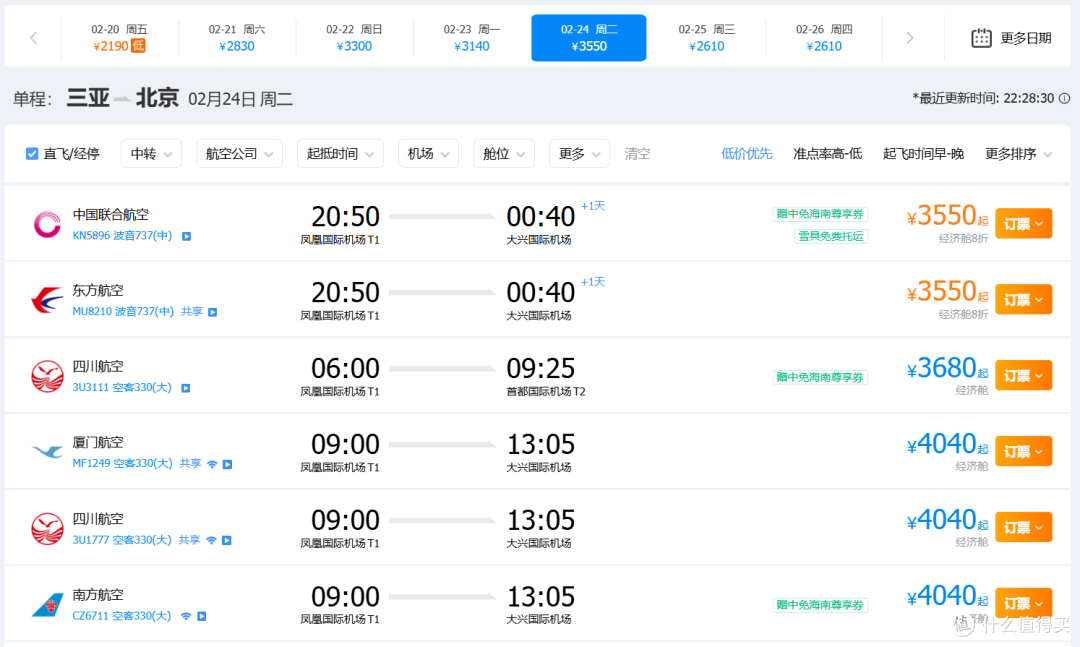1080x647 pixels.
Task: Expand 订票 for KN5896 flight
Action: [1024, 224]
